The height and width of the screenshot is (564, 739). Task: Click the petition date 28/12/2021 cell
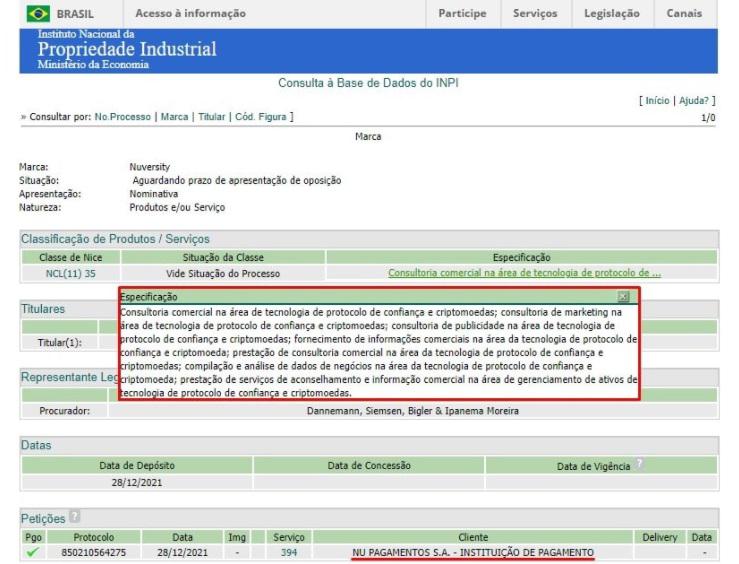coord(182,552)
